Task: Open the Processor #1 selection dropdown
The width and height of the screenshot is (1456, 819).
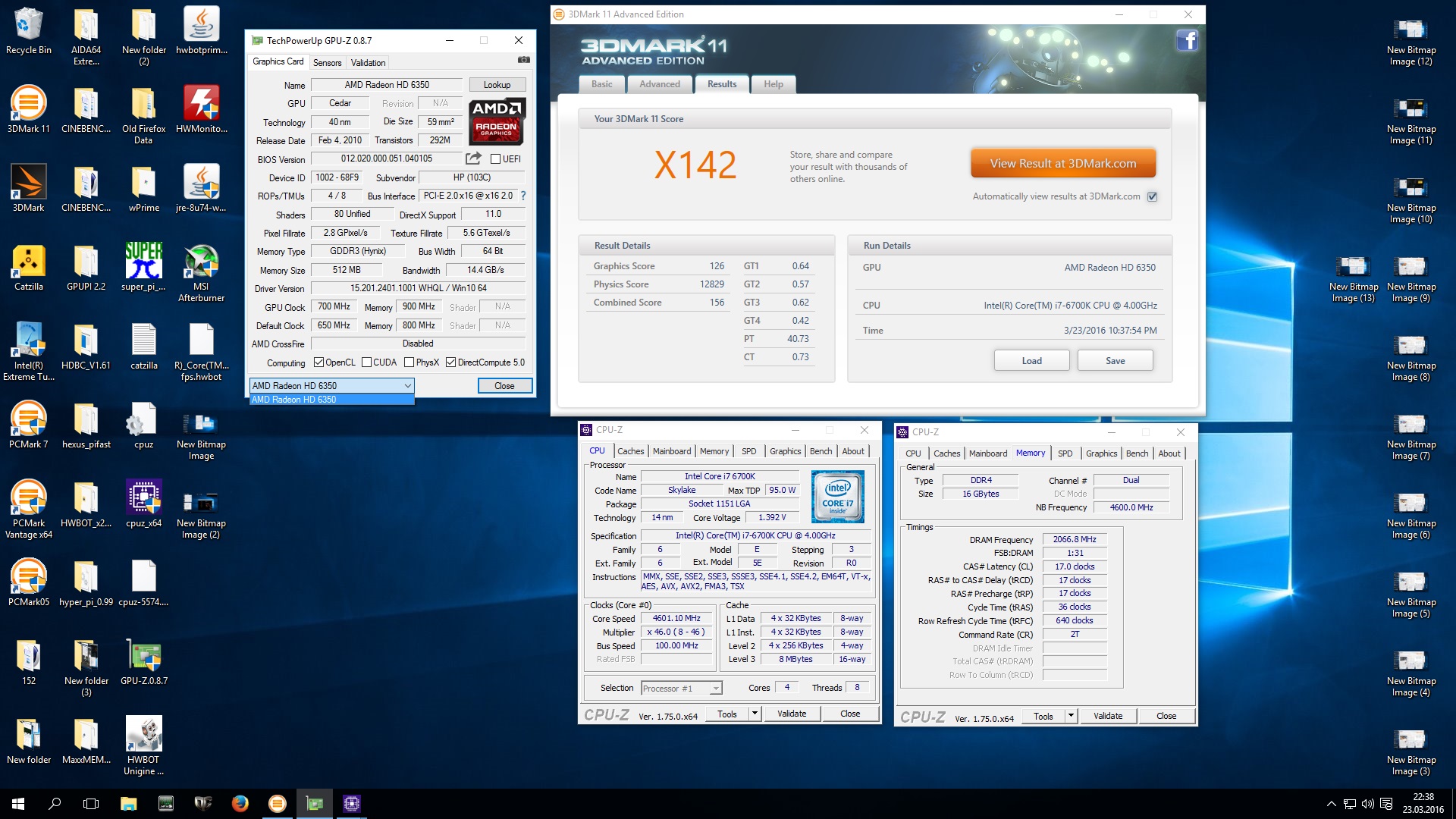Action: pos(681,689)
